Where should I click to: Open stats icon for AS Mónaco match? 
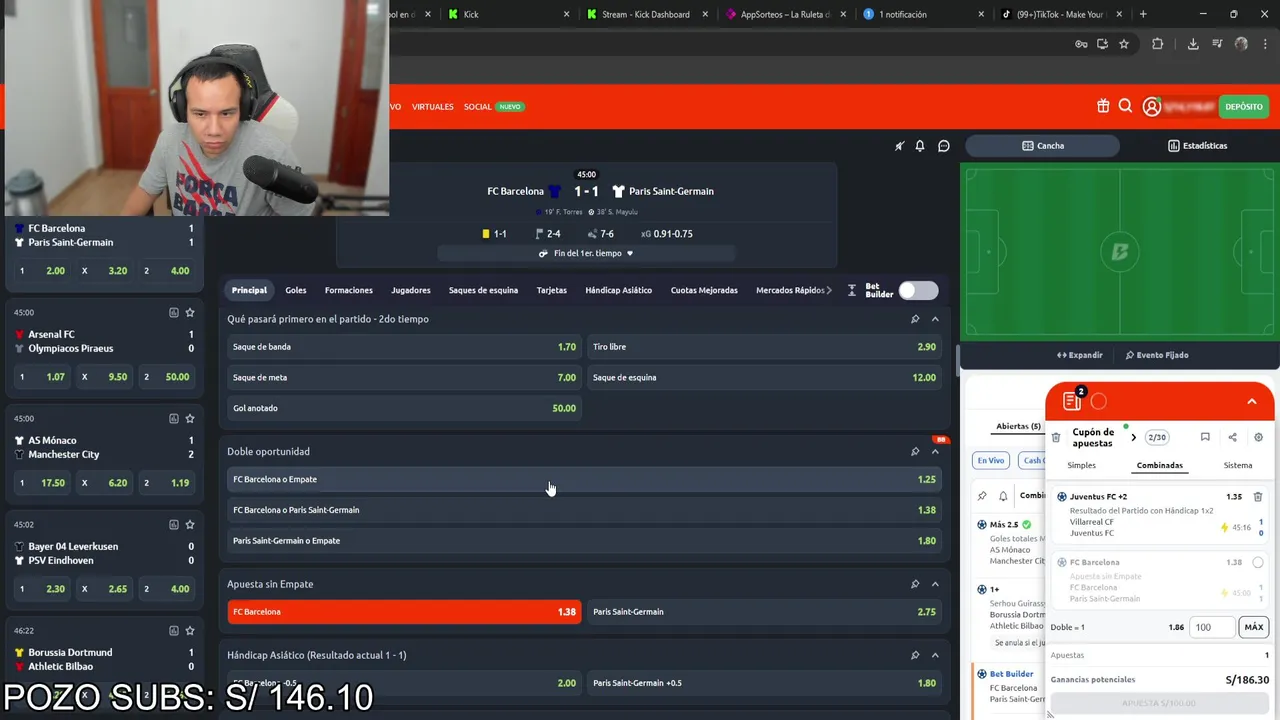173,418
